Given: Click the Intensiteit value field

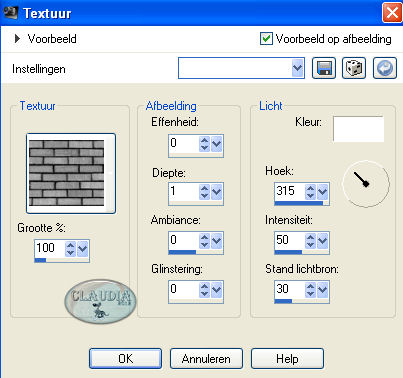Looking at the screenshot, I should point(289,241).
